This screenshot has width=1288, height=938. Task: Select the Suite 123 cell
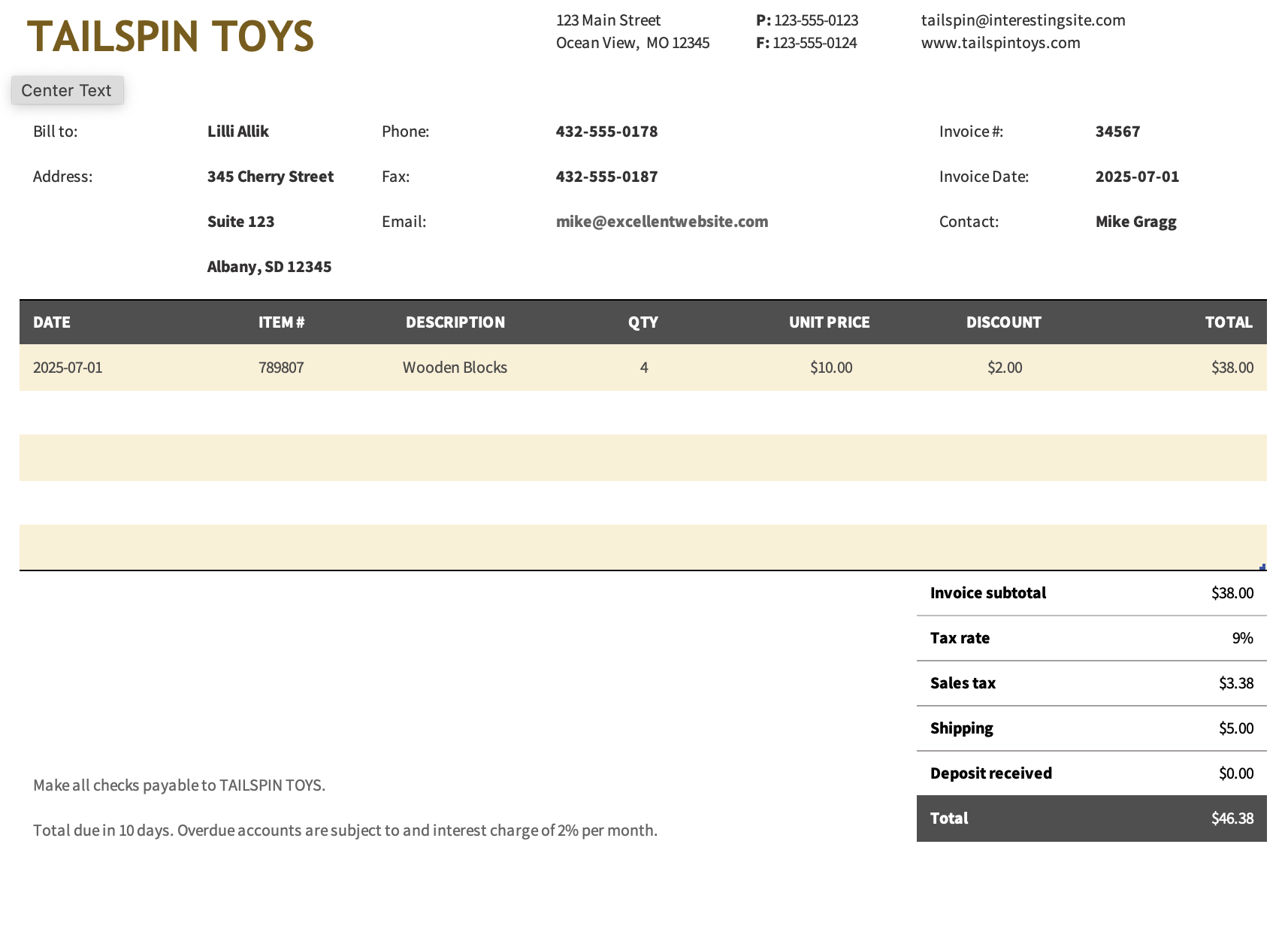(240, 222)
